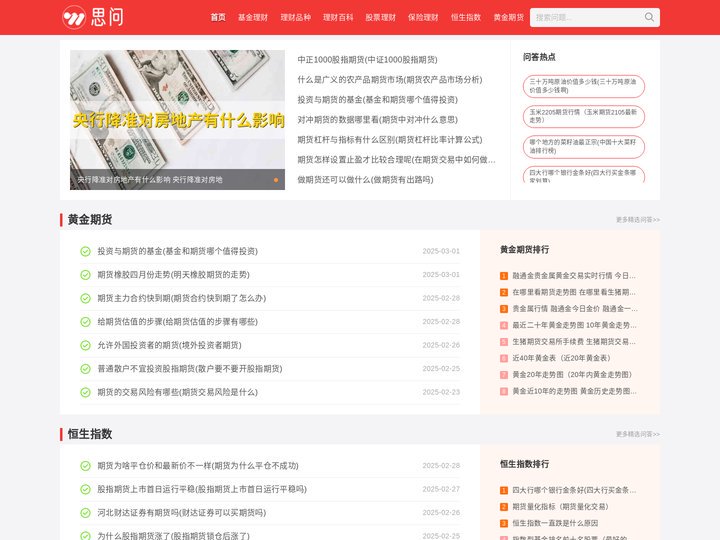The width and height of the screenshot is (720, 540).
Task: Click 玉米2205期货行情 hot topic pill
Action: (584, 117)
